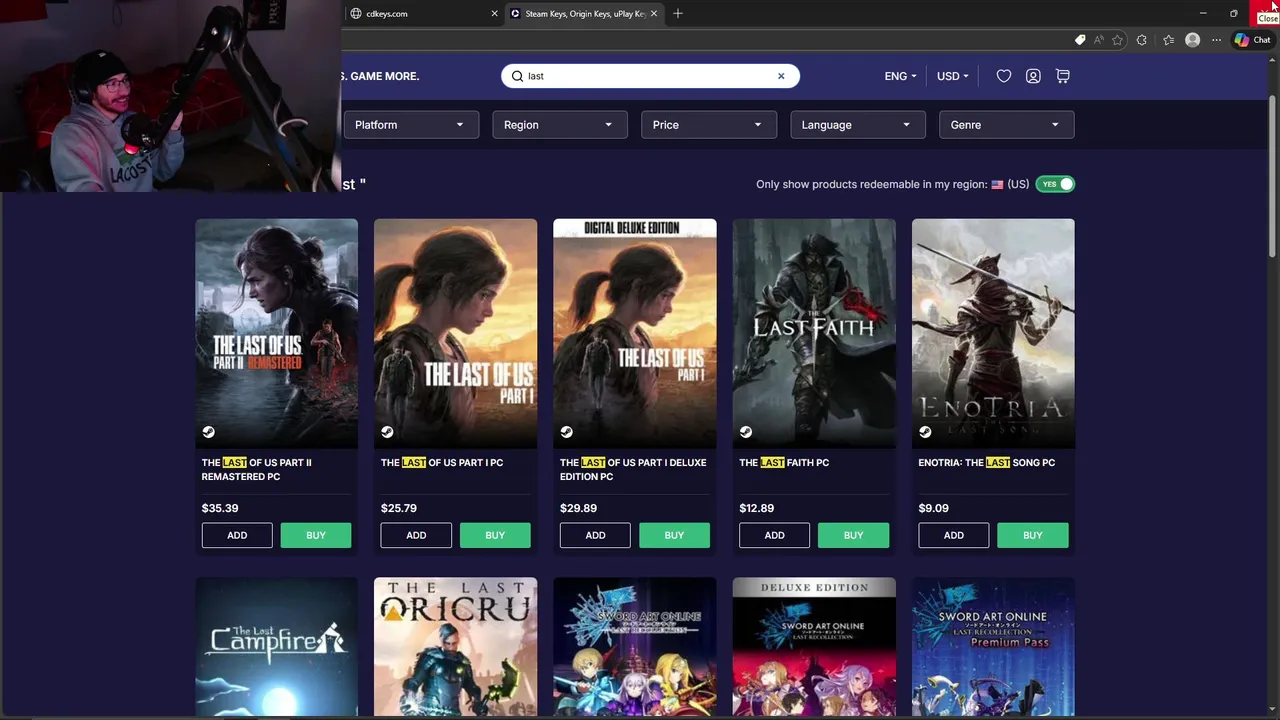Viewport: 1280px width, 720px height.
Task: Open the wishlist heart icon
Action: (1004, 76)
